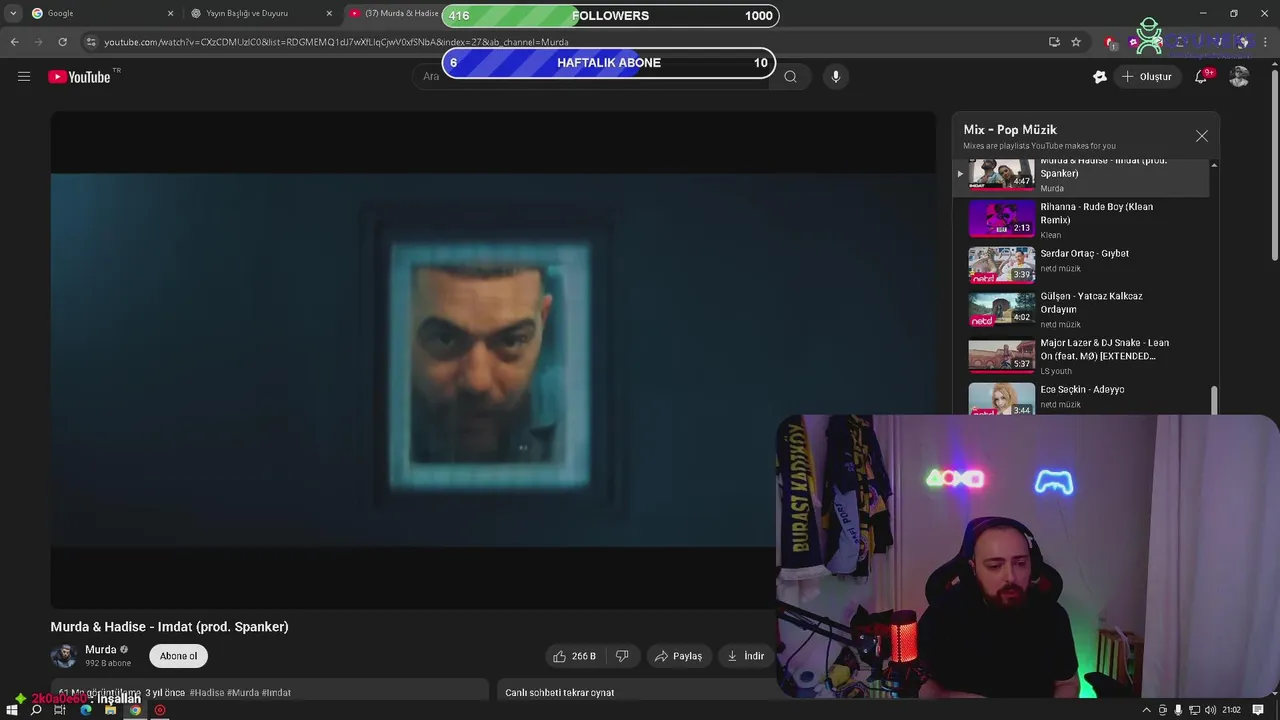Share the video via Paylaş
Viewport: 1280px width, 720px height.
tap(678, 656)
